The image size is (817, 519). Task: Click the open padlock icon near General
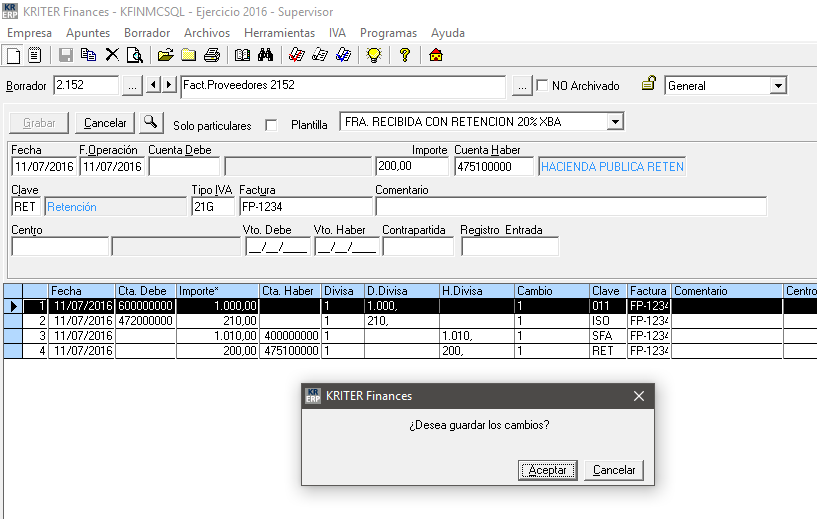coord(648,84)
